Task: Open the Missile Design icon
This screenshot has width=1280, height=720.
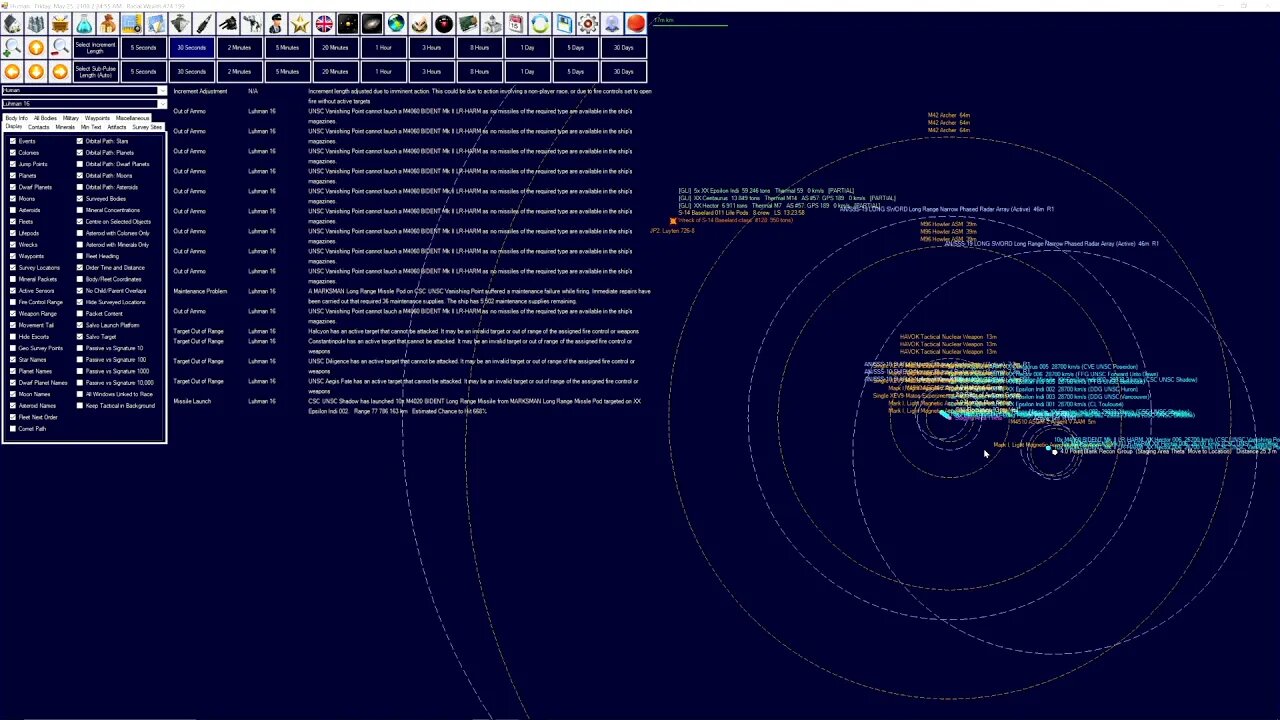Action: point(204,23)
